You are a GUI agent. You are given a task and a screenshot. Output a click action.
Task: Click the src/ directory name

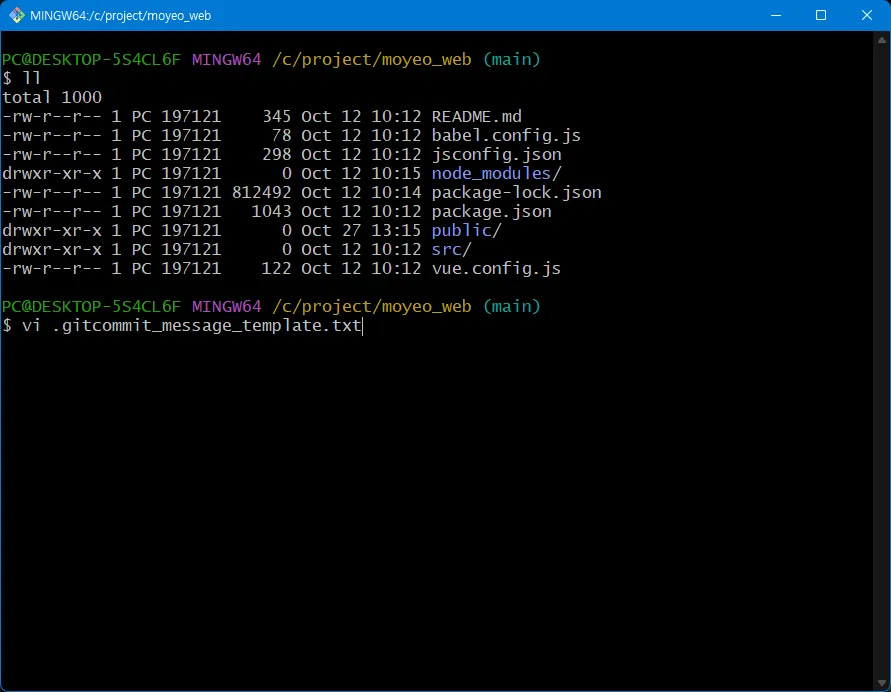pyautogui.click(x=451, y=250)
